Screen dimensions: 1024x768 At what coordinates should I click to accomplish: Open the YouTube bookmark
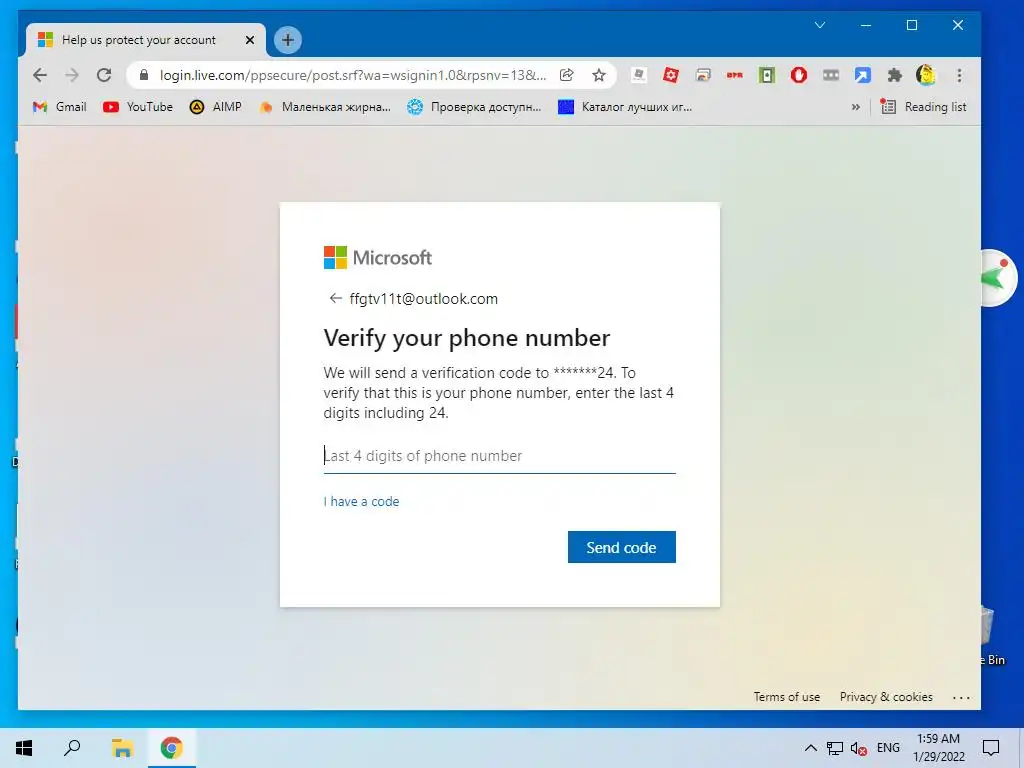pos(138,106)
